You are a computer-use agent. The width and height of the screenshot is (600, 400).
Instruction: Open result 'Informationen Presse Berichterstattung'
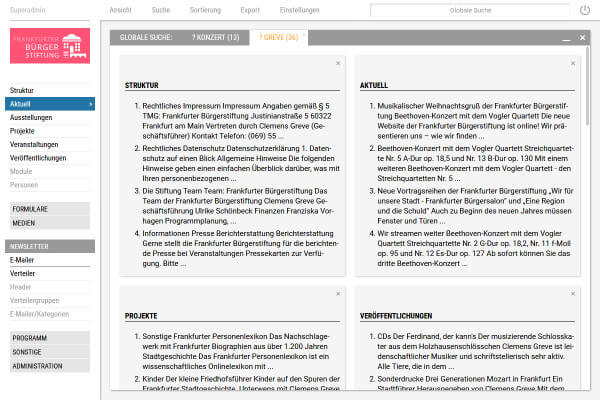click(240, 248)
